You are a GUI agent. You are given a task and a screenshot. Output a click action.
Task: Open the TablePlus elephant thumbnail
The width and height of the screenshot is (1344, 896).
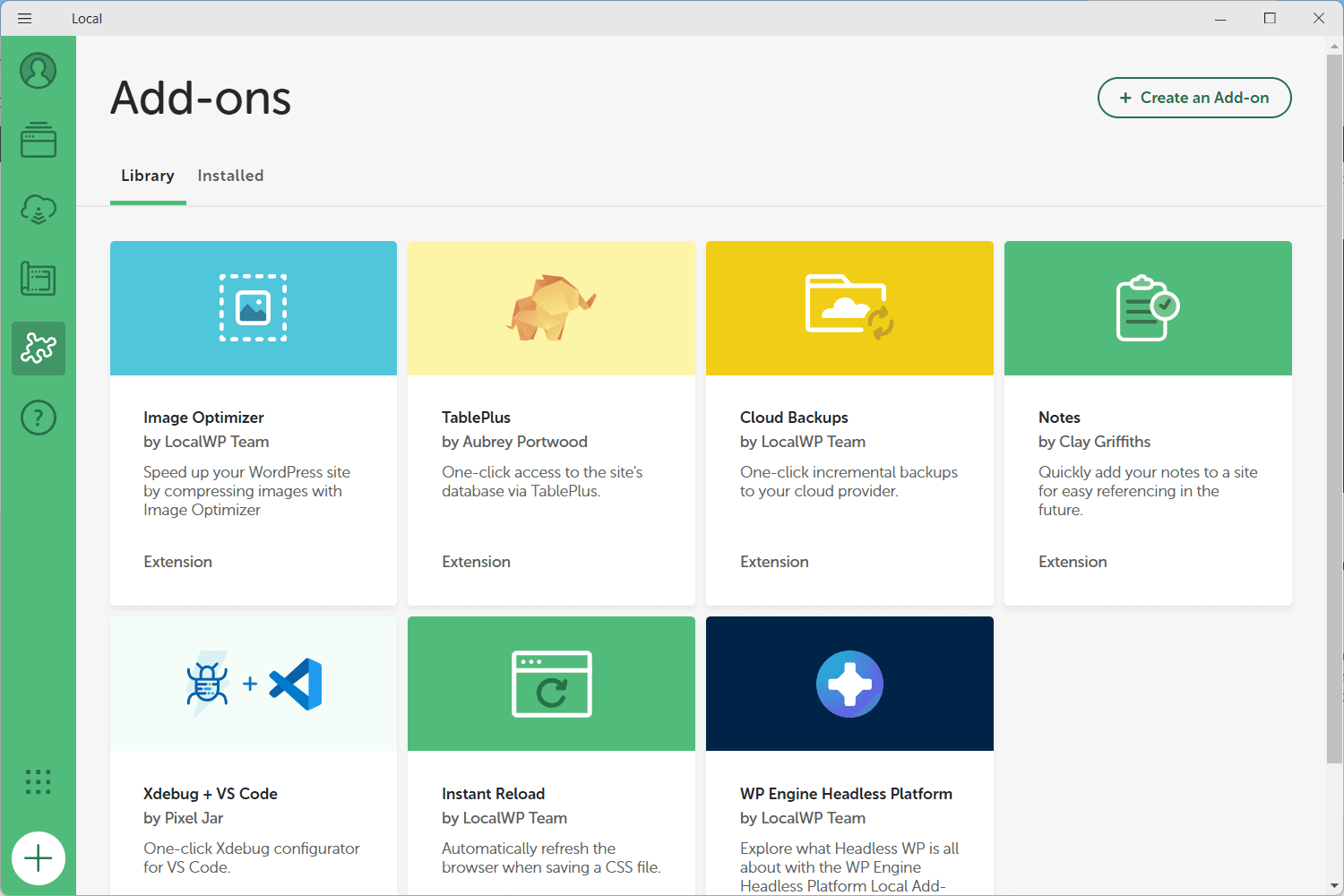(x=551, y=308)
